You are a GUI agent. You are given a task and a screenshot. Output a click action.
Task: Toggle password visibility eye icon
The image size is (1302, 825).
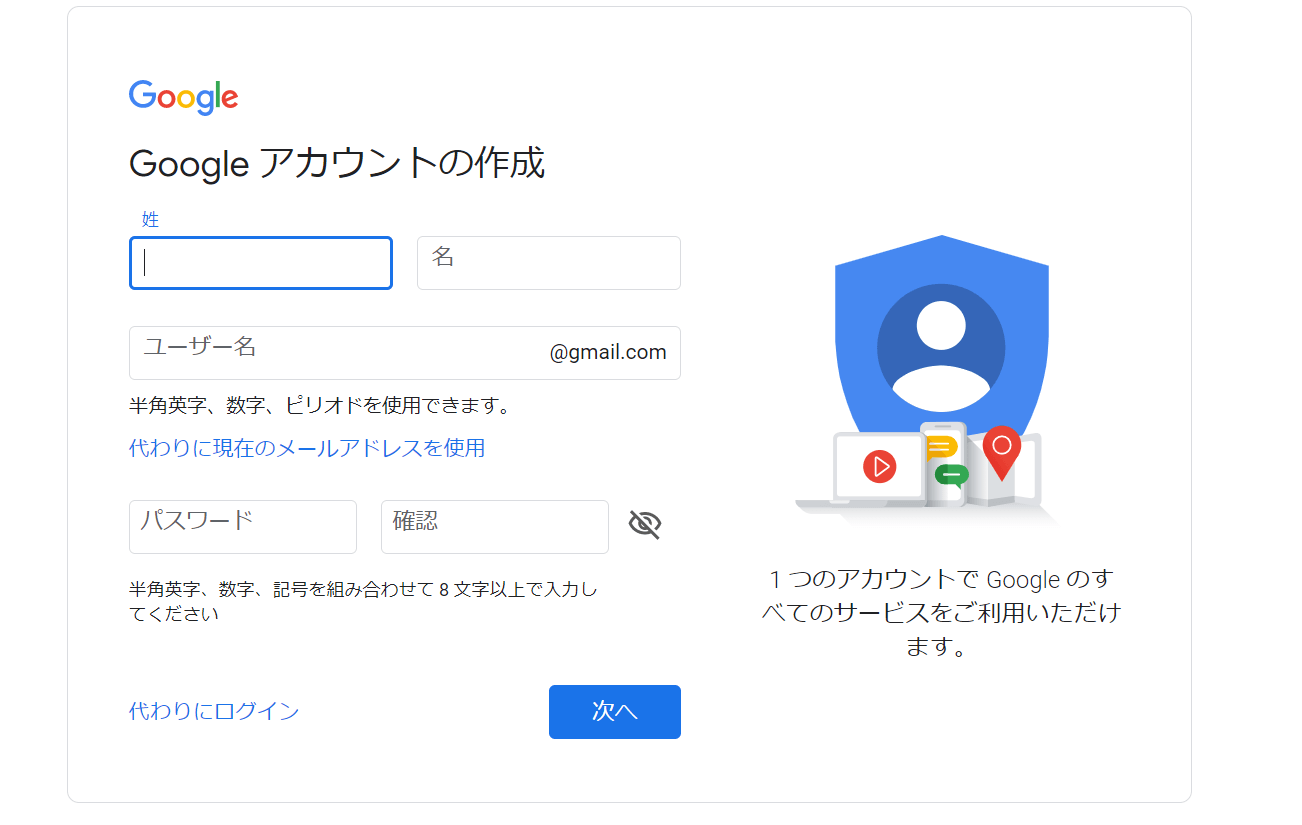pyautogui.click(x=645, y=524)
